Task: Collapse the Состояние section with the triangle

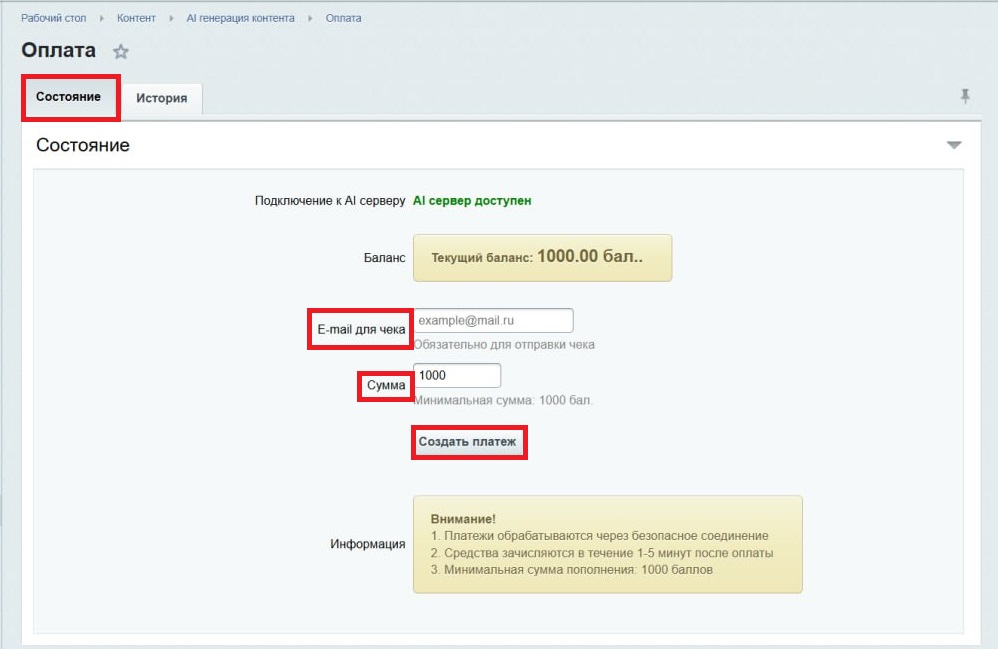Action: [x=954, y=146]
